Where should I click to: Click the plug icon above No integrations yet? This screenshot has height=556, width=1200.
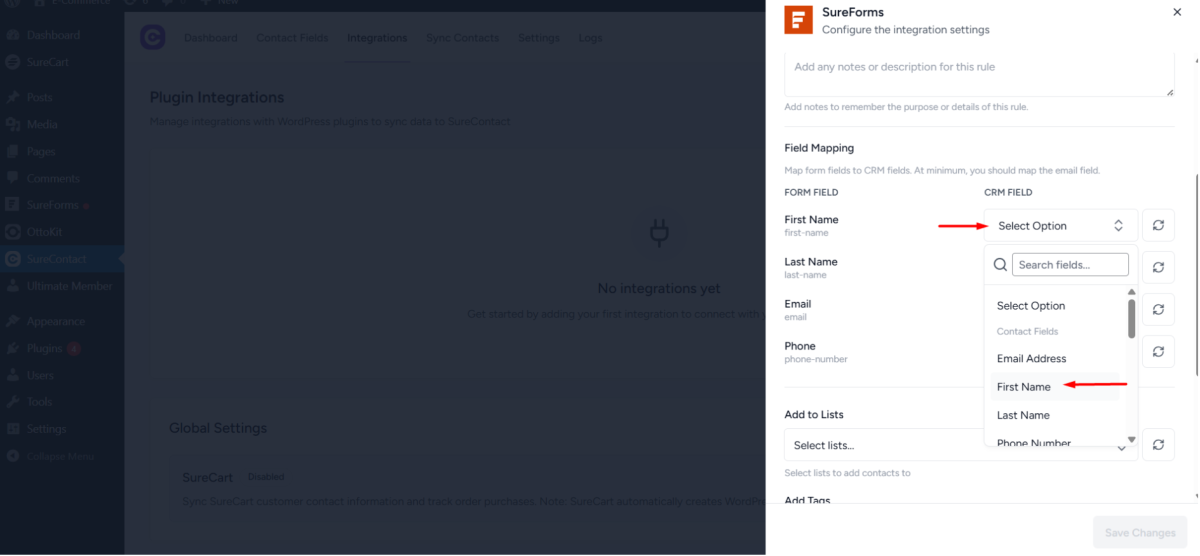[x=659, y=233]
